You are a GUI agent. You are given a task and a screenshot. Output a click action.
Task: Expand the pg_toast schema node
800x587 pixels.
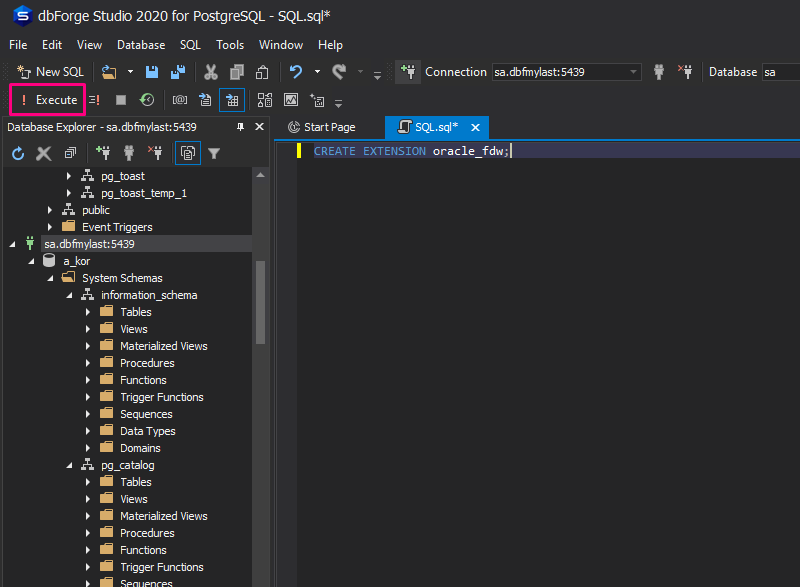(68, 176)
